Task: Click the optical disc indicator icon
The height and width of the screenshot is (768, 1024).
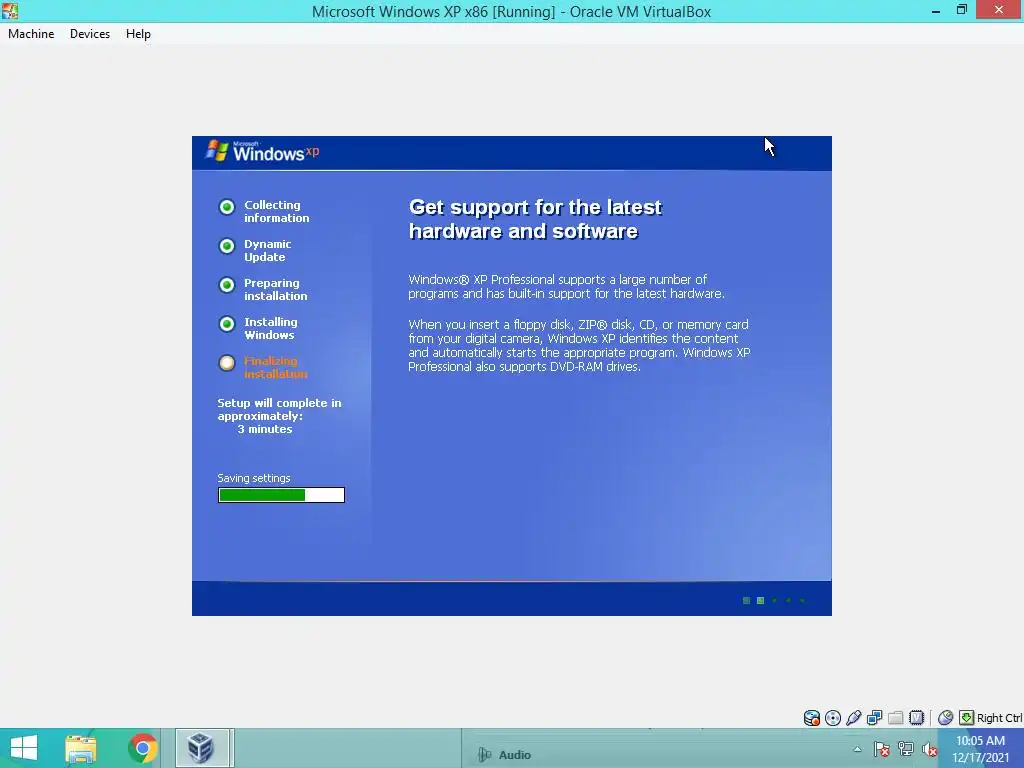Action: (x=833, y=718)
